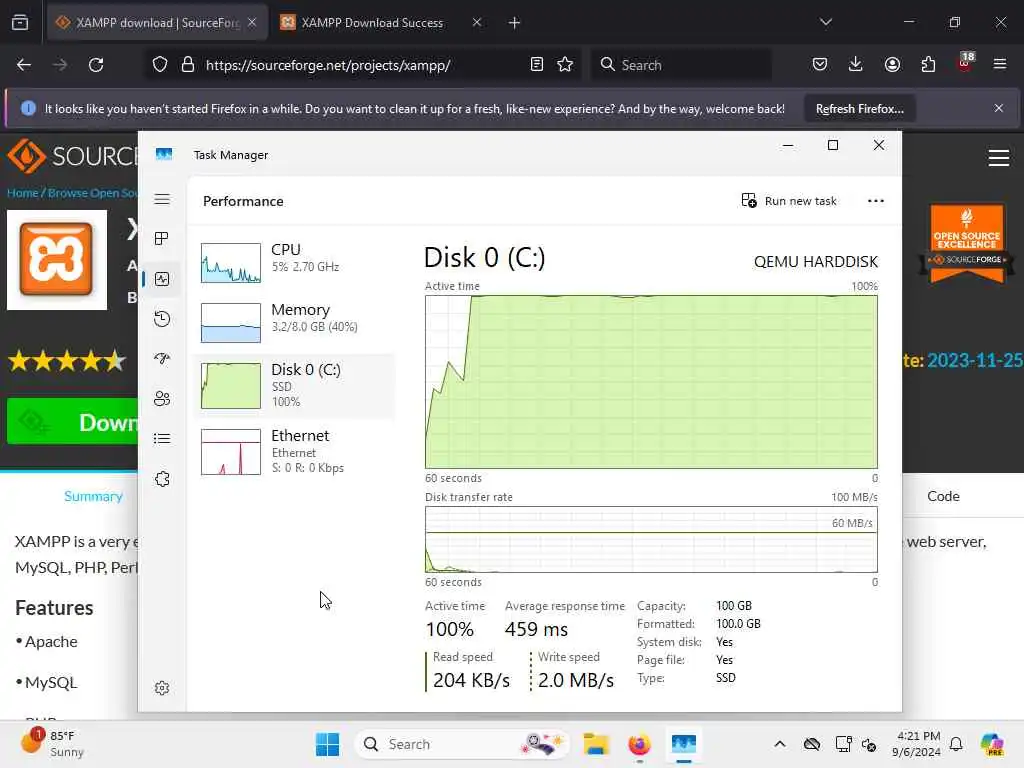
Task: Open Firefox View tab overview icon
Action: 20,23
